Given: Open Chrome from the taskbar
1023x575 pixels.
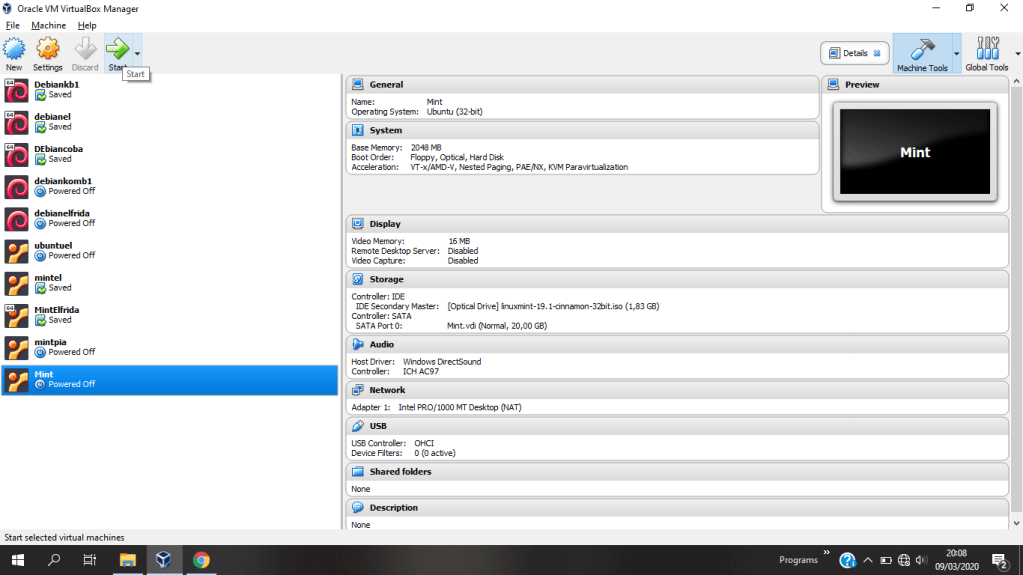Looking at the screenshot, I should coord(201,560).
